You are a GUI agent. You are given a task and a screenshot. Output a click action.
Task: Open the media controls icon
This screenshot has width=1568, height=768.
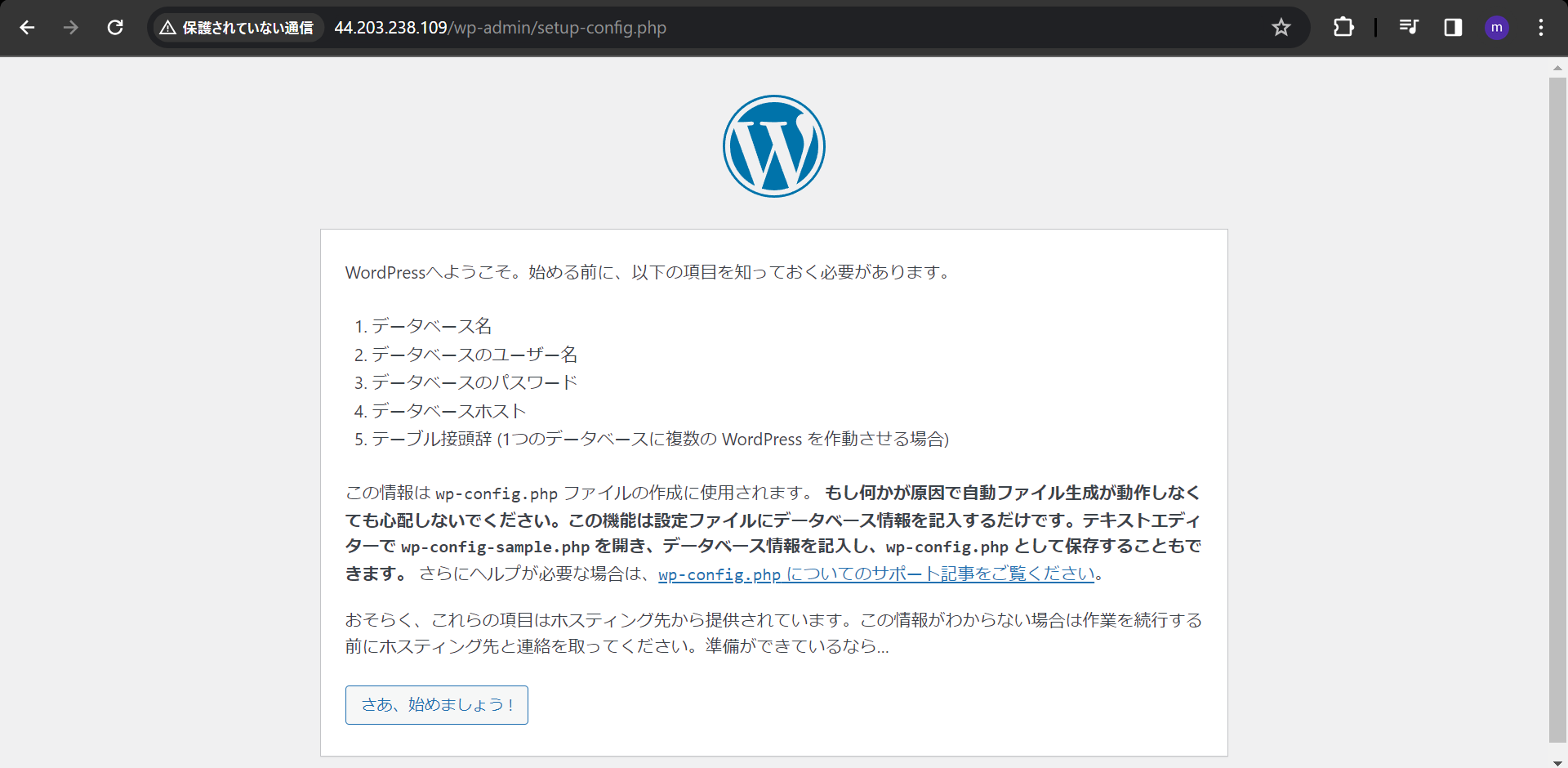click(1408, 27)
